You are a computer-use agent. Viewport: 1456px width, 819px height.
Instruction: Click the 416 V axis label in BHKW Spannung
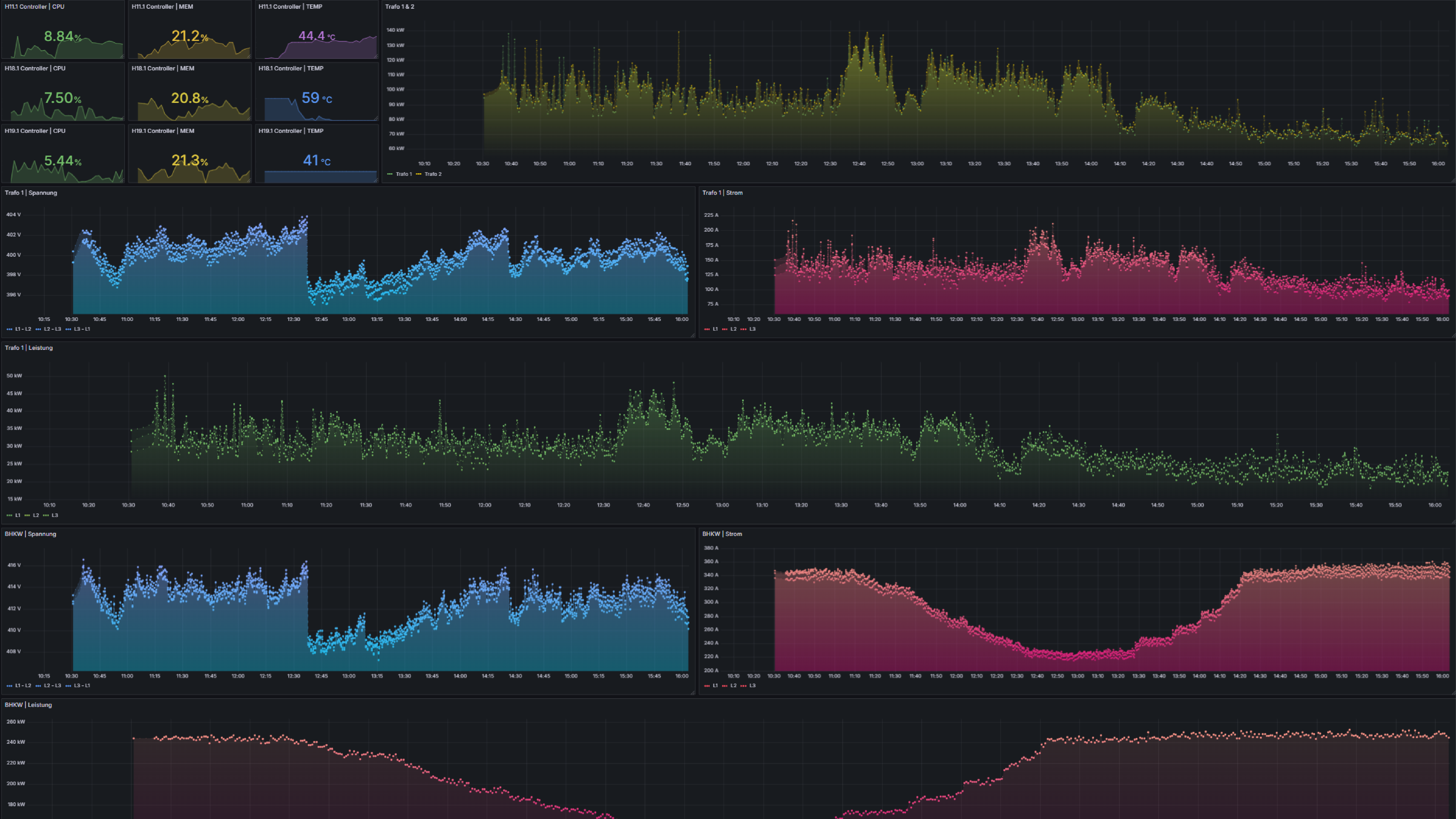(14, 566)
